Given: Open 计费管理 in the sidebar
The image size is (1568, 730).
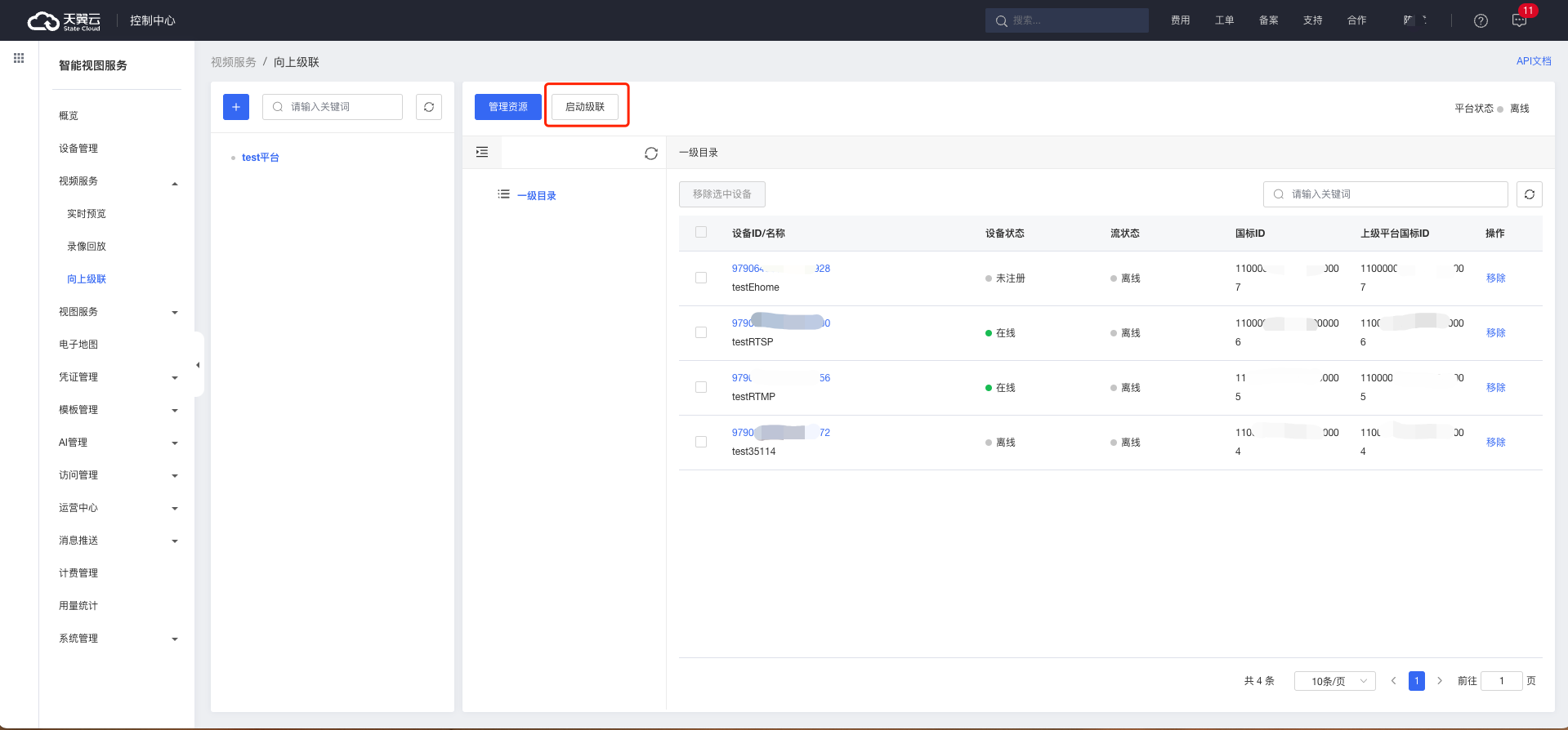Looking at the screenshot, I should coord(78,573).
